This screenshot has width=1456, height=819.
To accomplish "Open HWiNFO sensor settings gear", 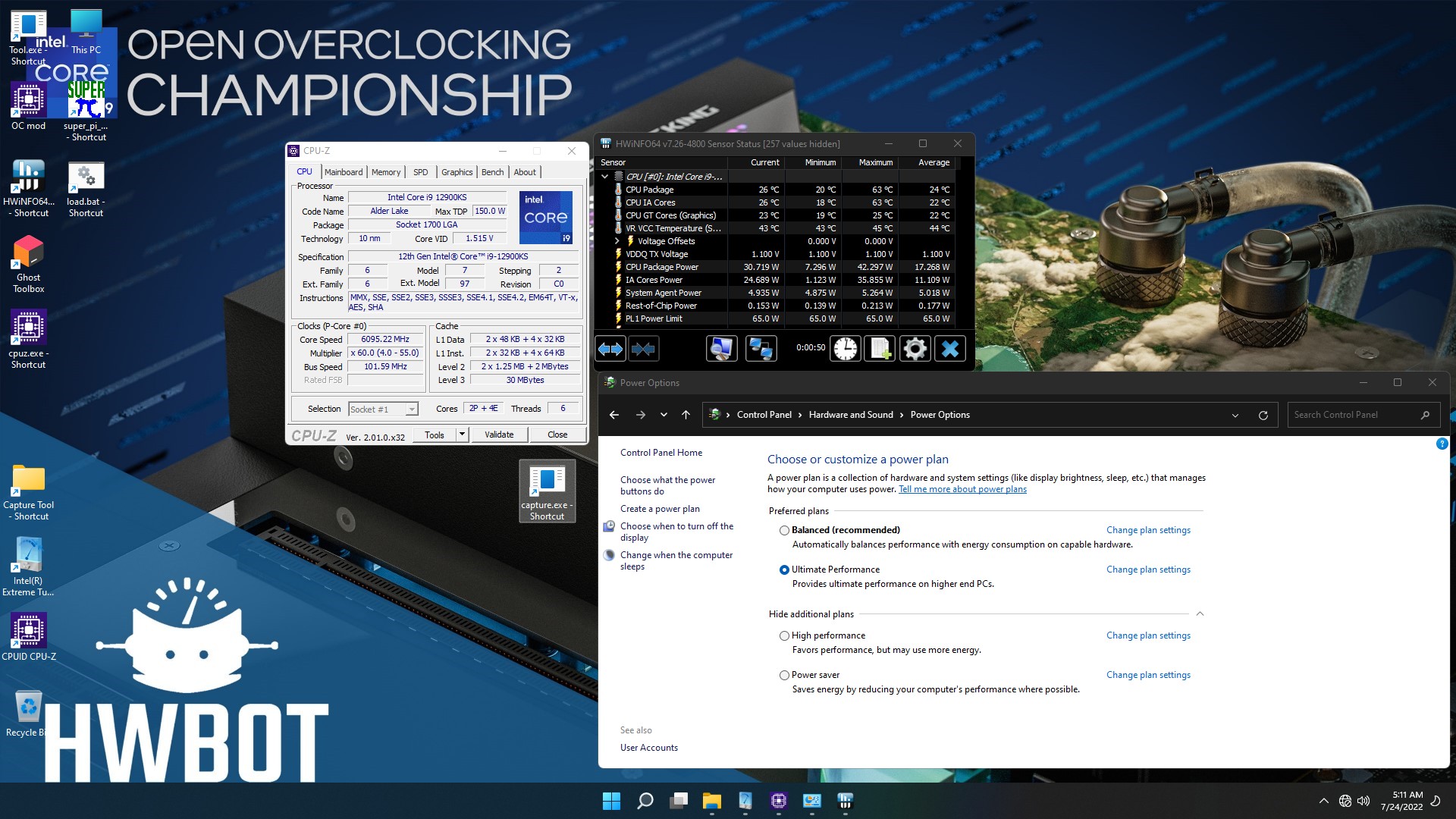I will tap(915, 349).
